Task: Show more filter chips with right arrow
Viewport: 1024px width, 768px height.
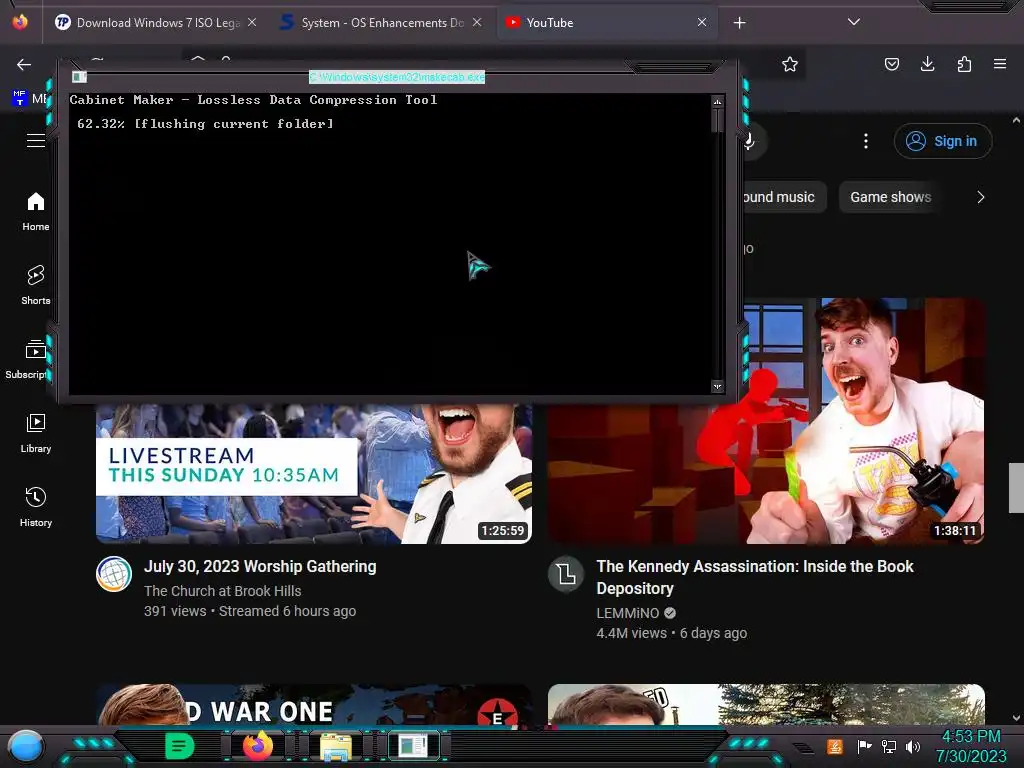Action: click(x=980, y=197)
